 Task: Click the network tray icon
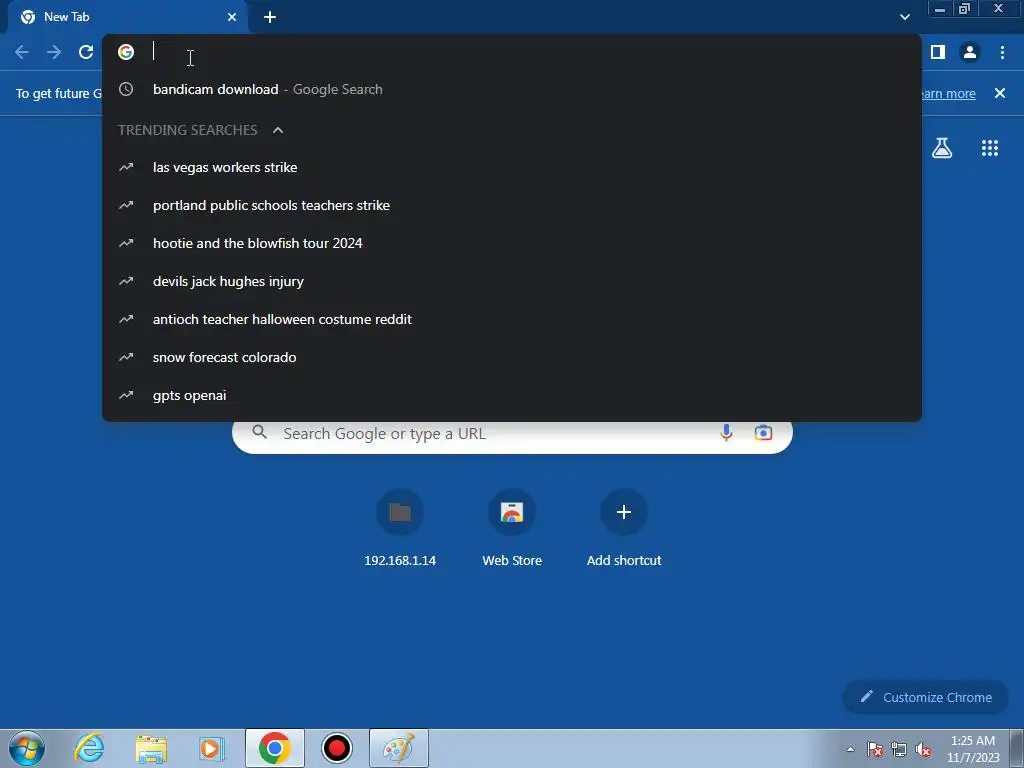coord(899,750)
